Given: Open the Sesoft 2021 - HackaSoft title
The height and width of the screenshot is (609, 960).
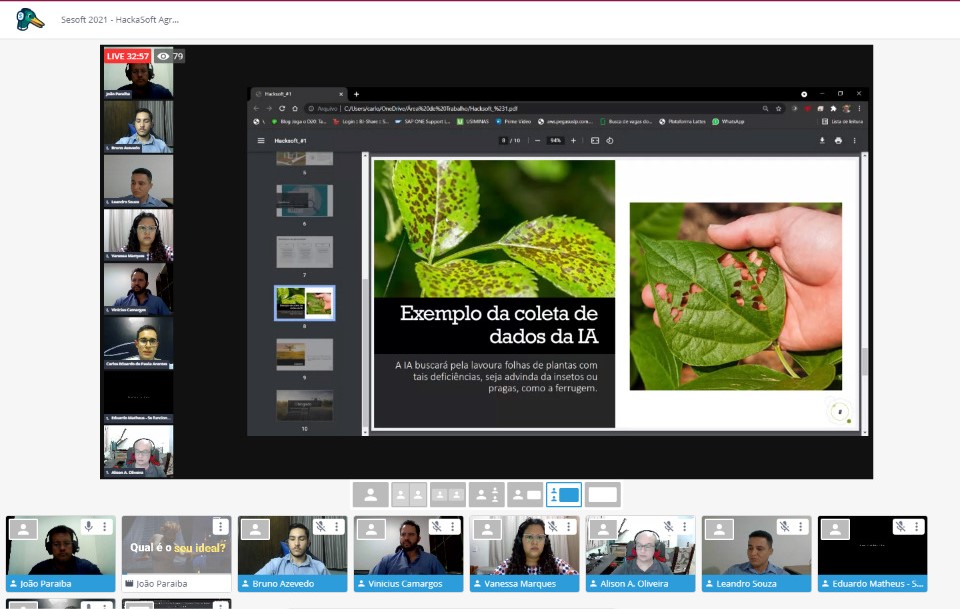Looking at the screenshot, I should tap(120, 20).
